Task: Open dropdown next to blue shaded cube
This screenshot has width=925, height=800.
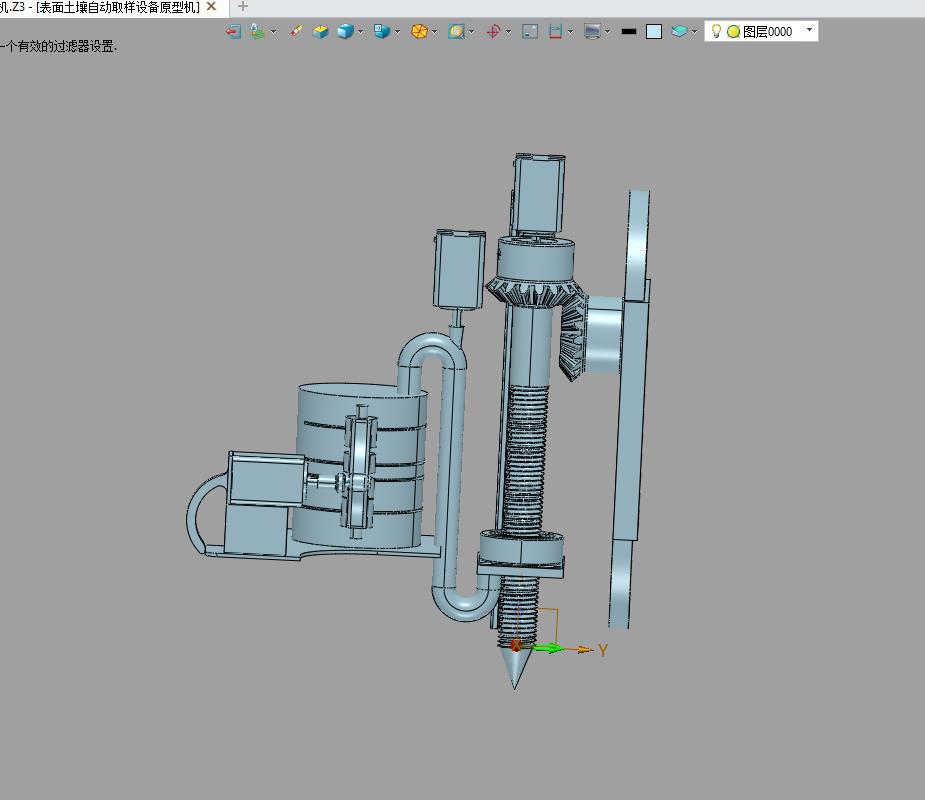Action: [360, 32]
